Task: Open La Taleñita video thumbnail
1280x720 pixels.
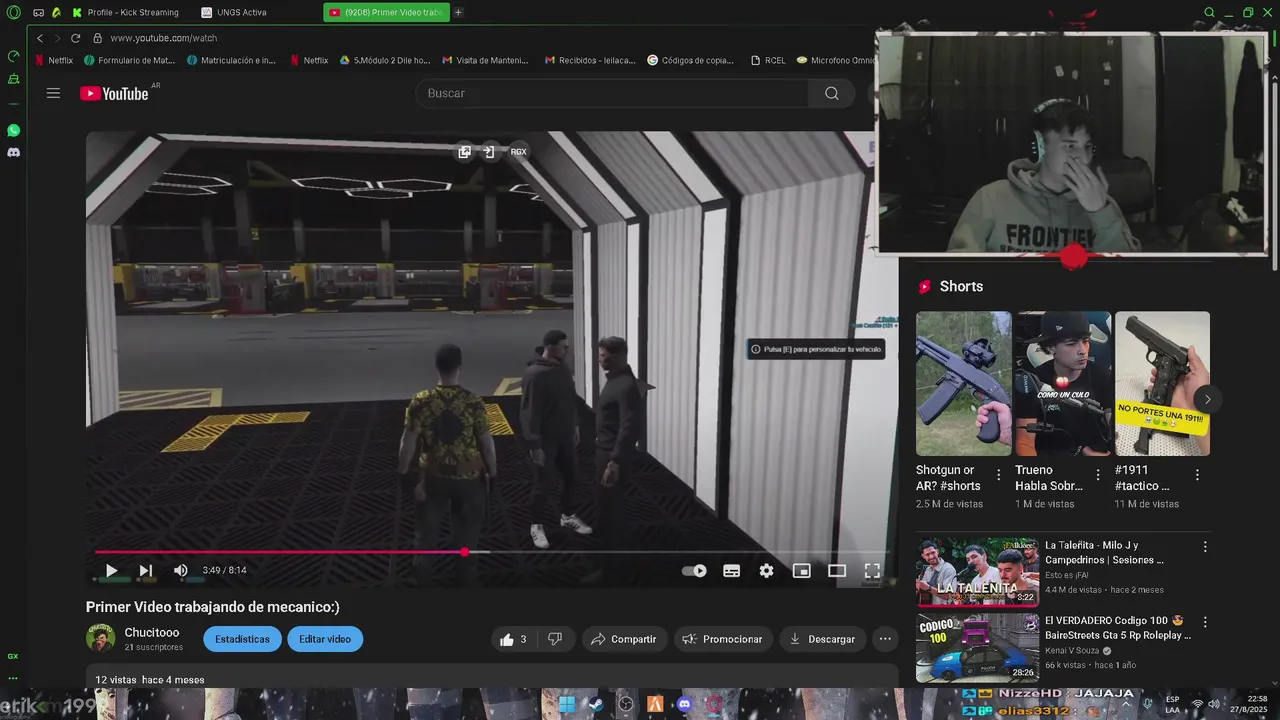Action: tap(977, 572)
